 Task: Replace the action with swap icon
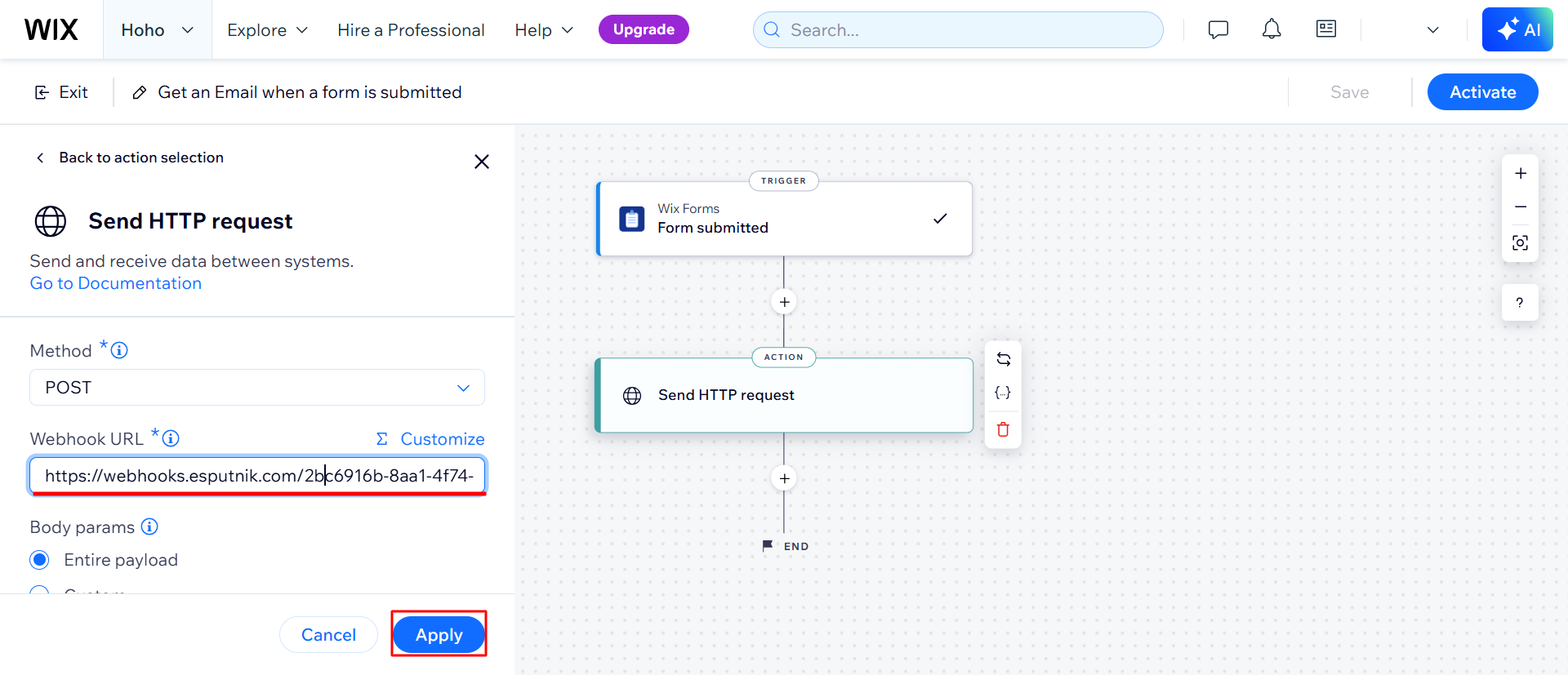[1004, 359]
